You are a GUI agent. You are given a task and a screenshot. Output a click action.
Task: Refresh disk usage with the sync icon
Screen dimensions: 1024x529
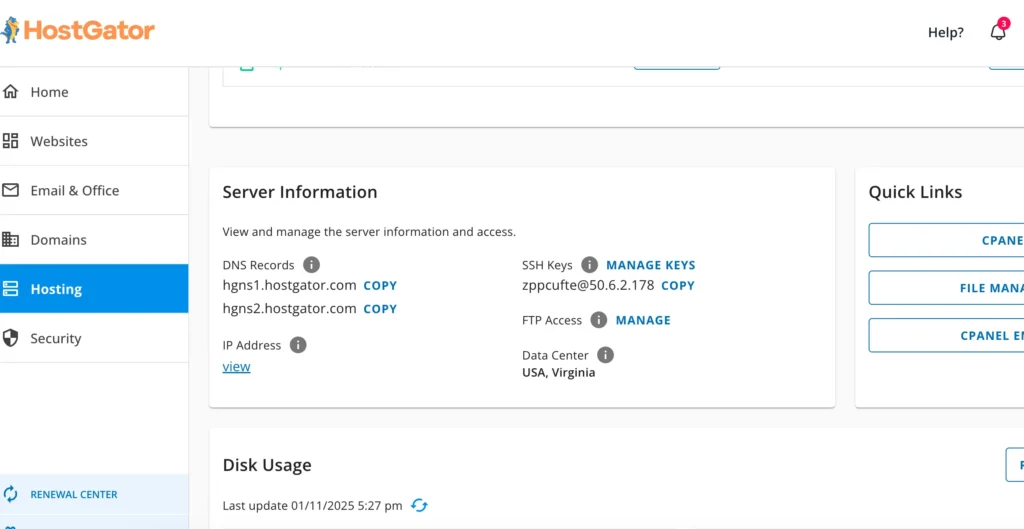pos(420,506)
